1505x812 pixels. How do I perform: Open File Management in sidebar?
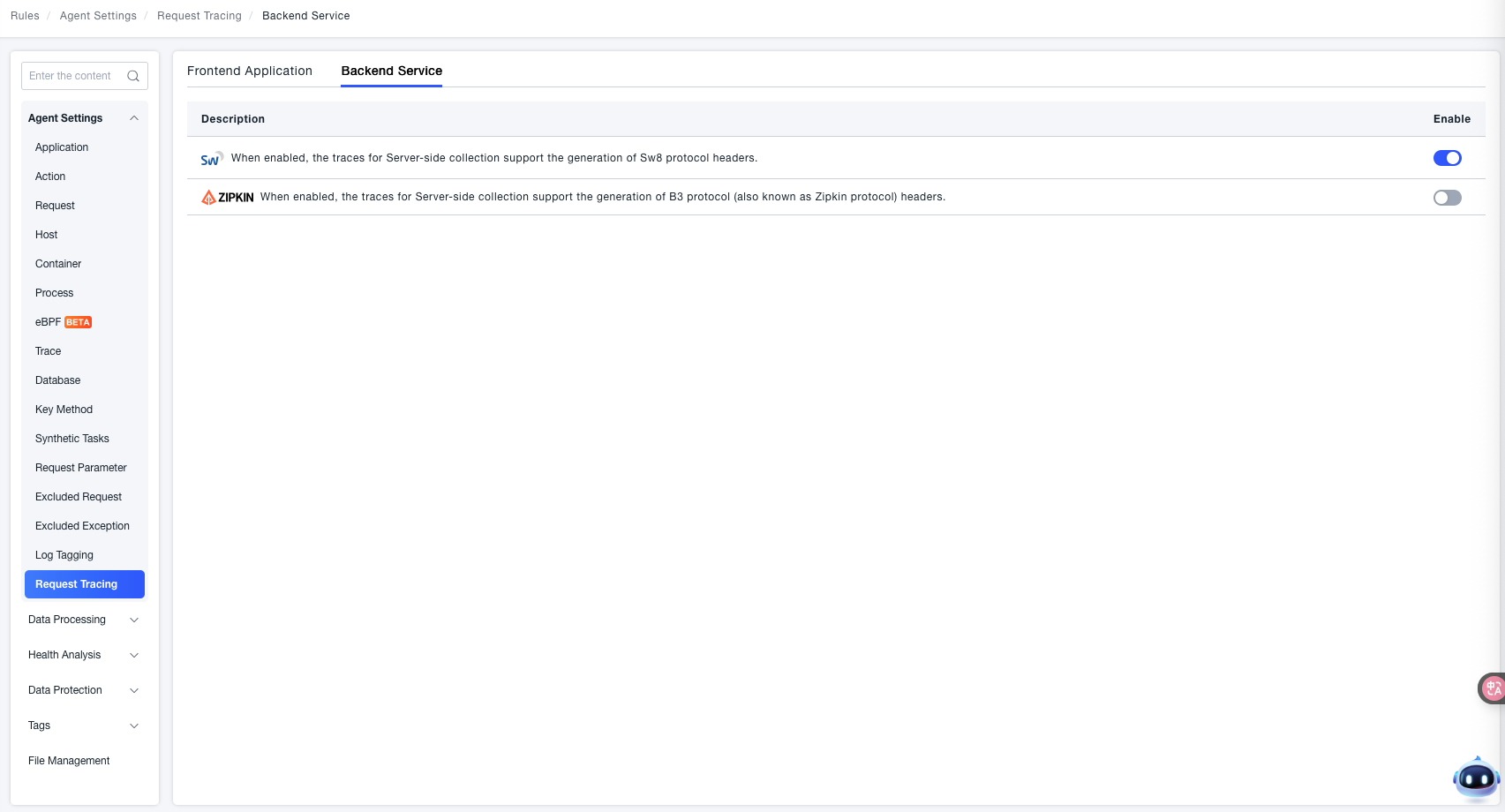coord(69,761)
